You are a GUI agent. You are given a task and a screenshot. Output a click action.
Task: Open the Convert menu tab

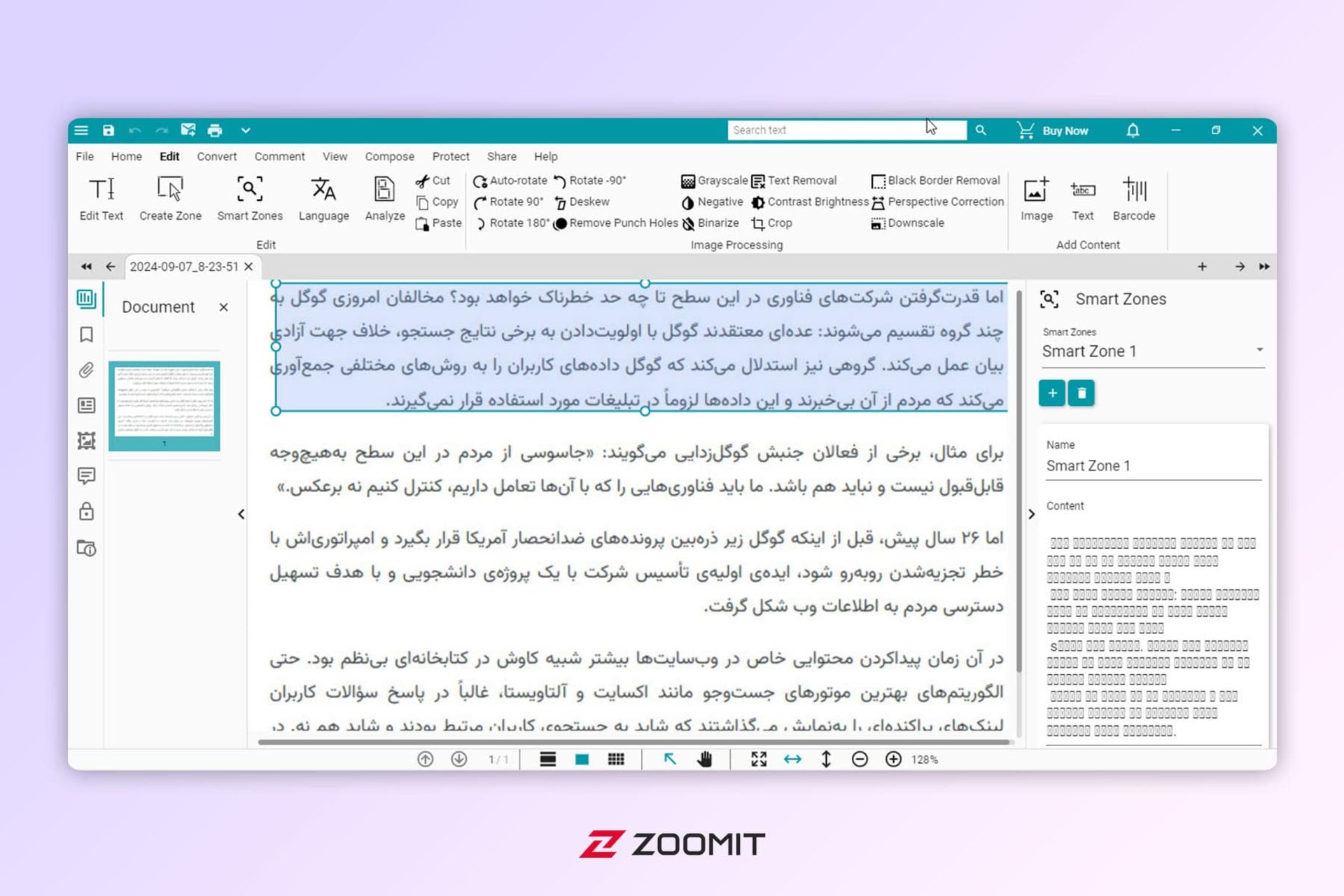(x=215, y=156)
